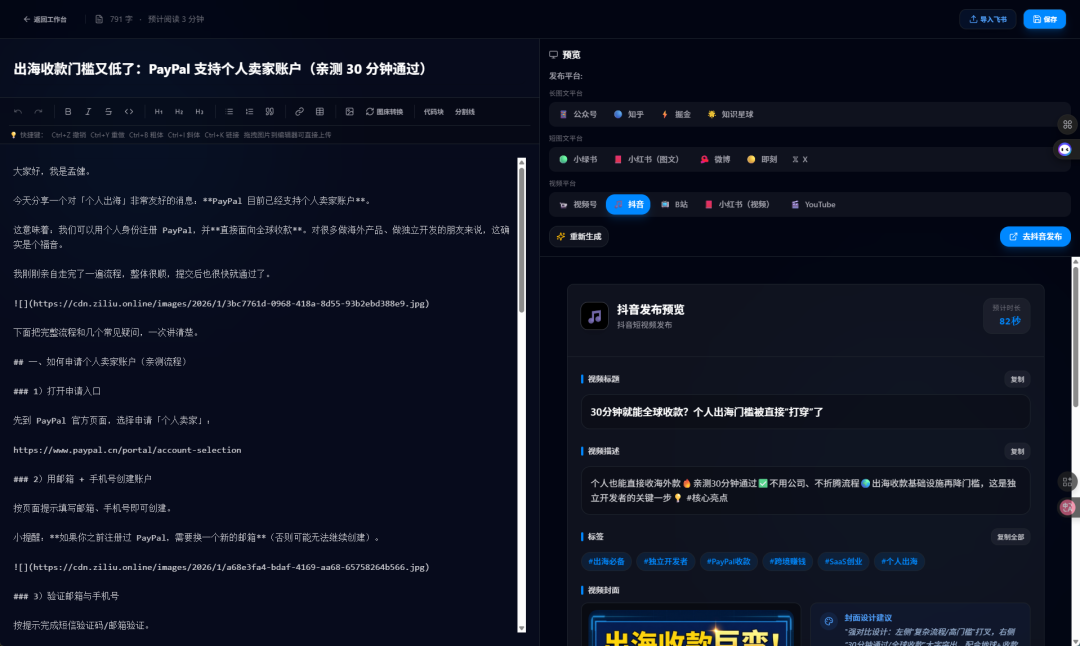This screenshot has width=1080, height=646.
Task: Select the 知乎 platform
Action: pos(628,114)
